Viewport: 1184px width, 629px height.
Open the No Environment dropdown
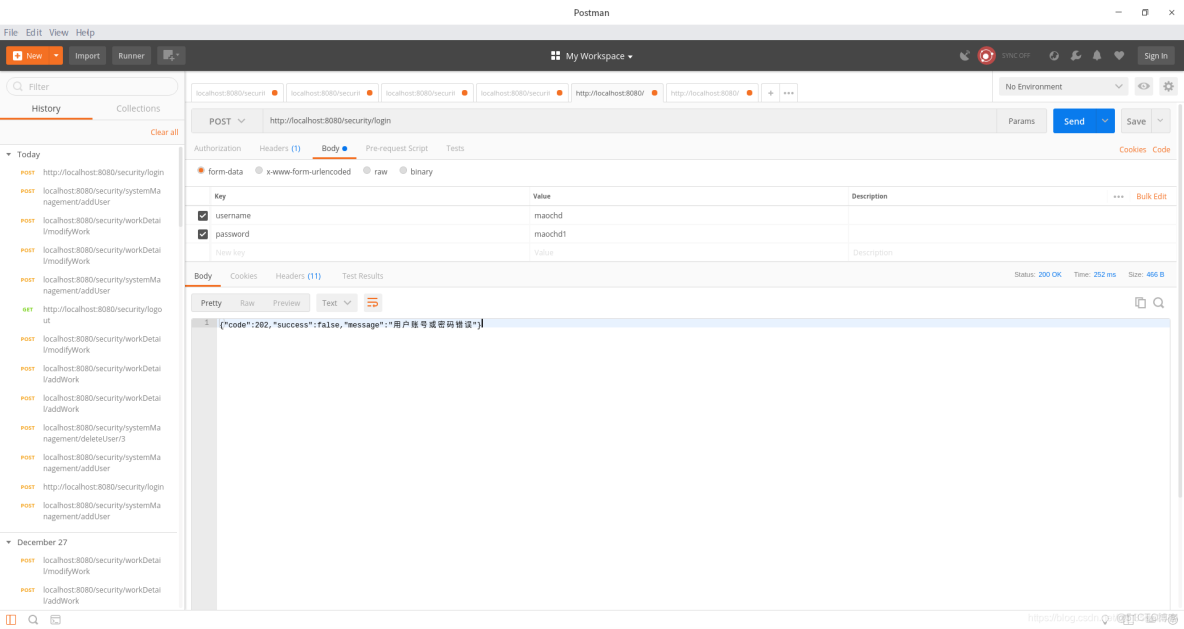coord(1061,86)
